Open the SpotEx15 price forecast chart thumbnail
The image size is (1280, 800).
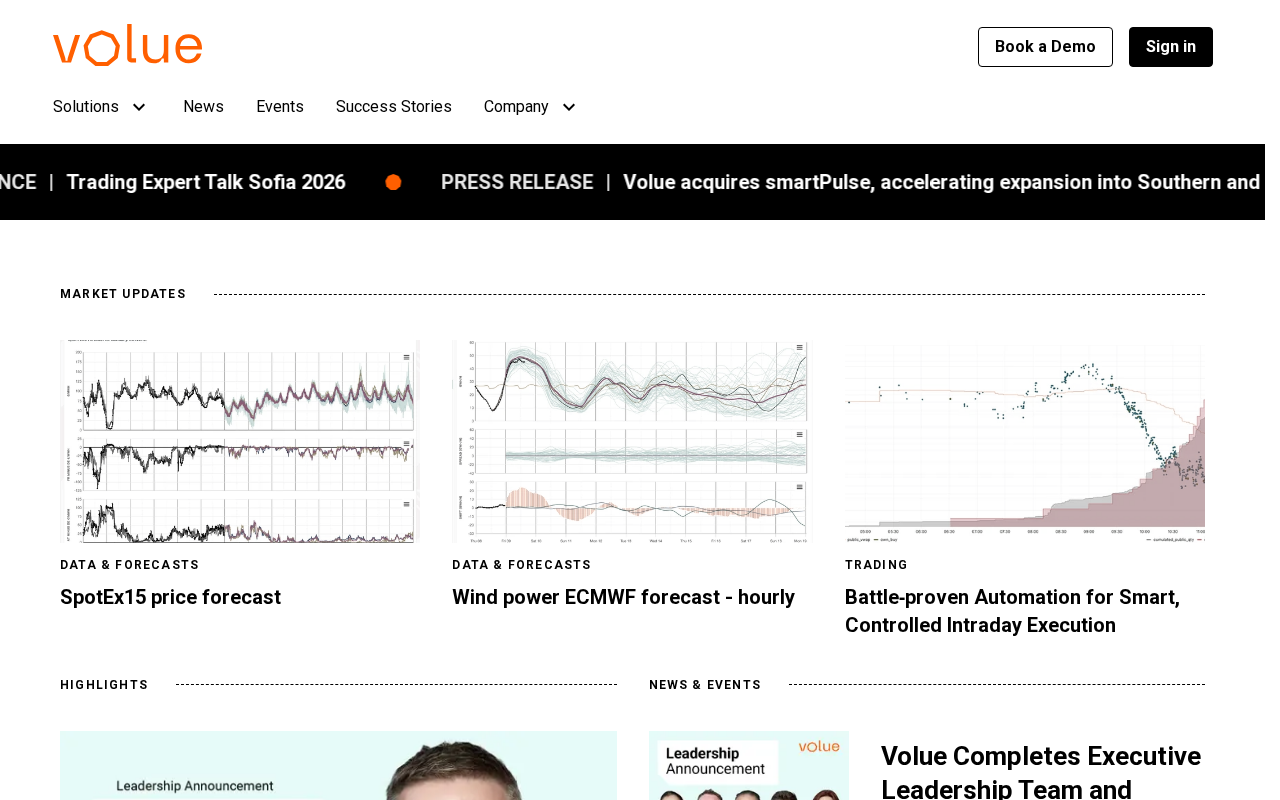click(240, 441)
